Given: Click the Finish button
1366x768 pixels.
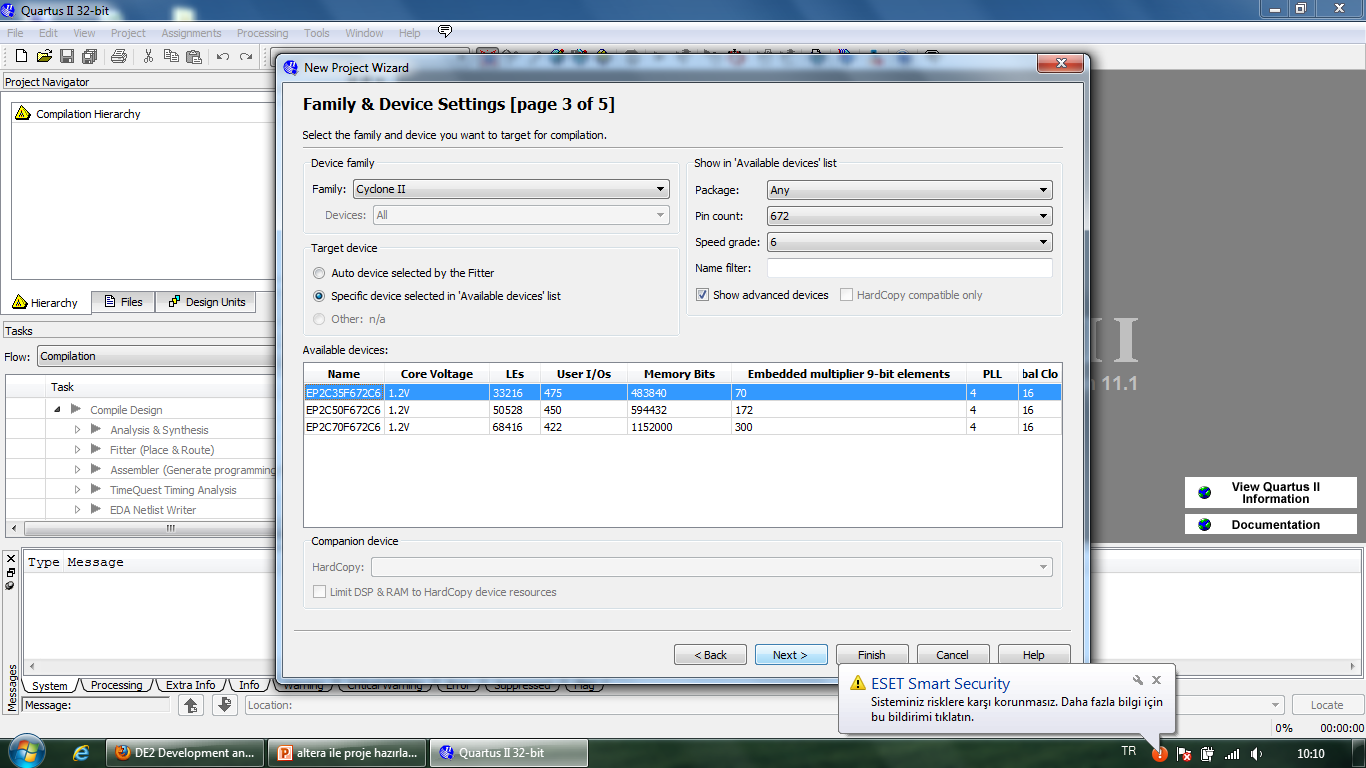Looking at the screenshot, I should [872, 655].
